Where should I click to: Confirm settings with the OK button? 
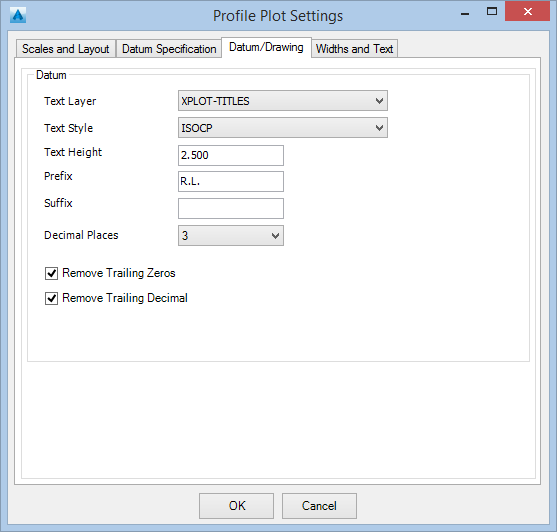tap(237, 506)
